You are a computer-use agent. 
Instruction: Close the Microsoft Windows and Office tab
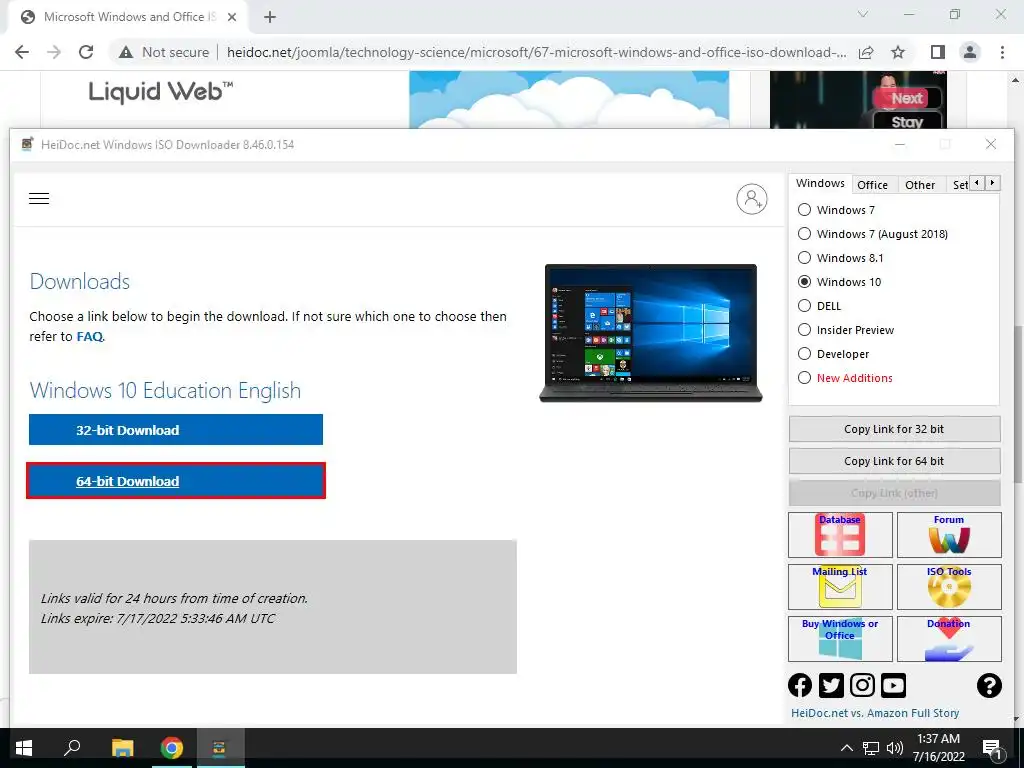[232, 17]
